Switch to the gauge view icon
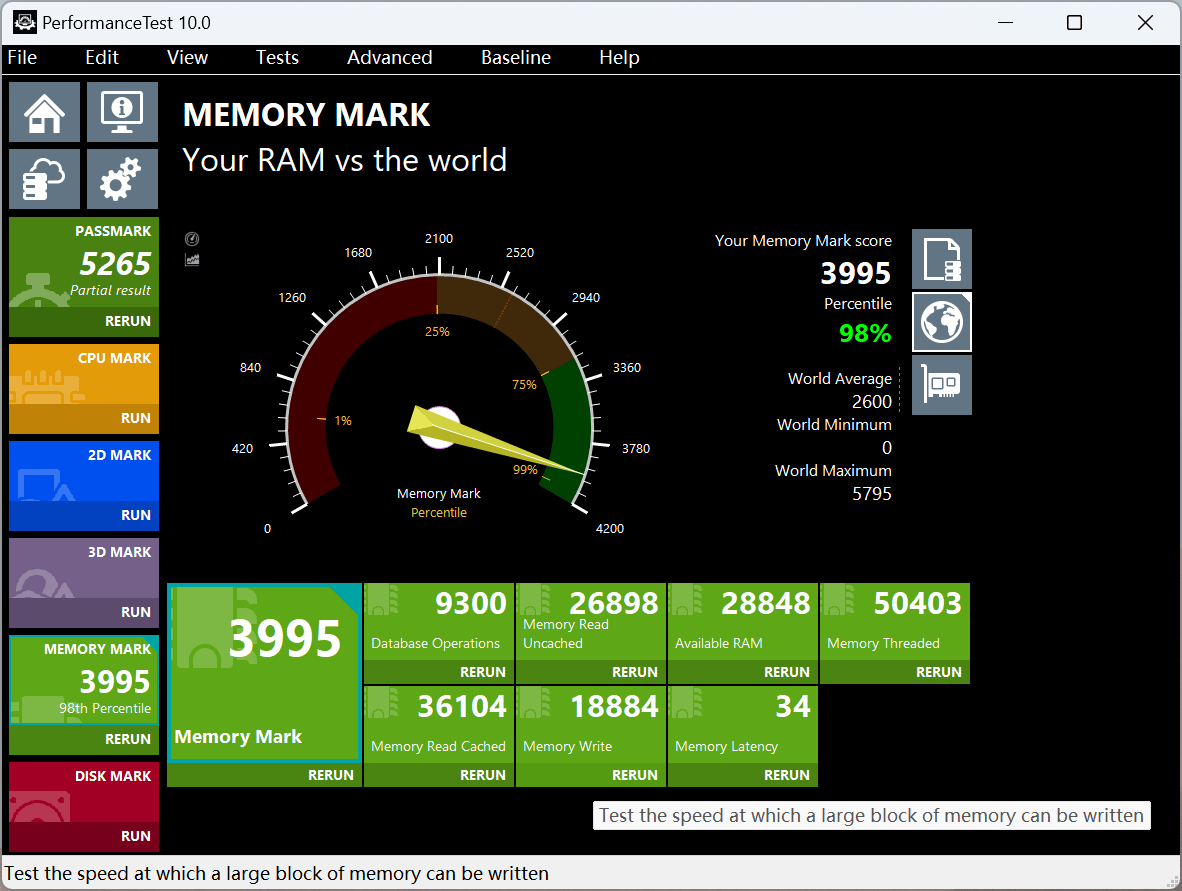The width and height of the screenshot is (1182, 891). click(x=192, y=239)
